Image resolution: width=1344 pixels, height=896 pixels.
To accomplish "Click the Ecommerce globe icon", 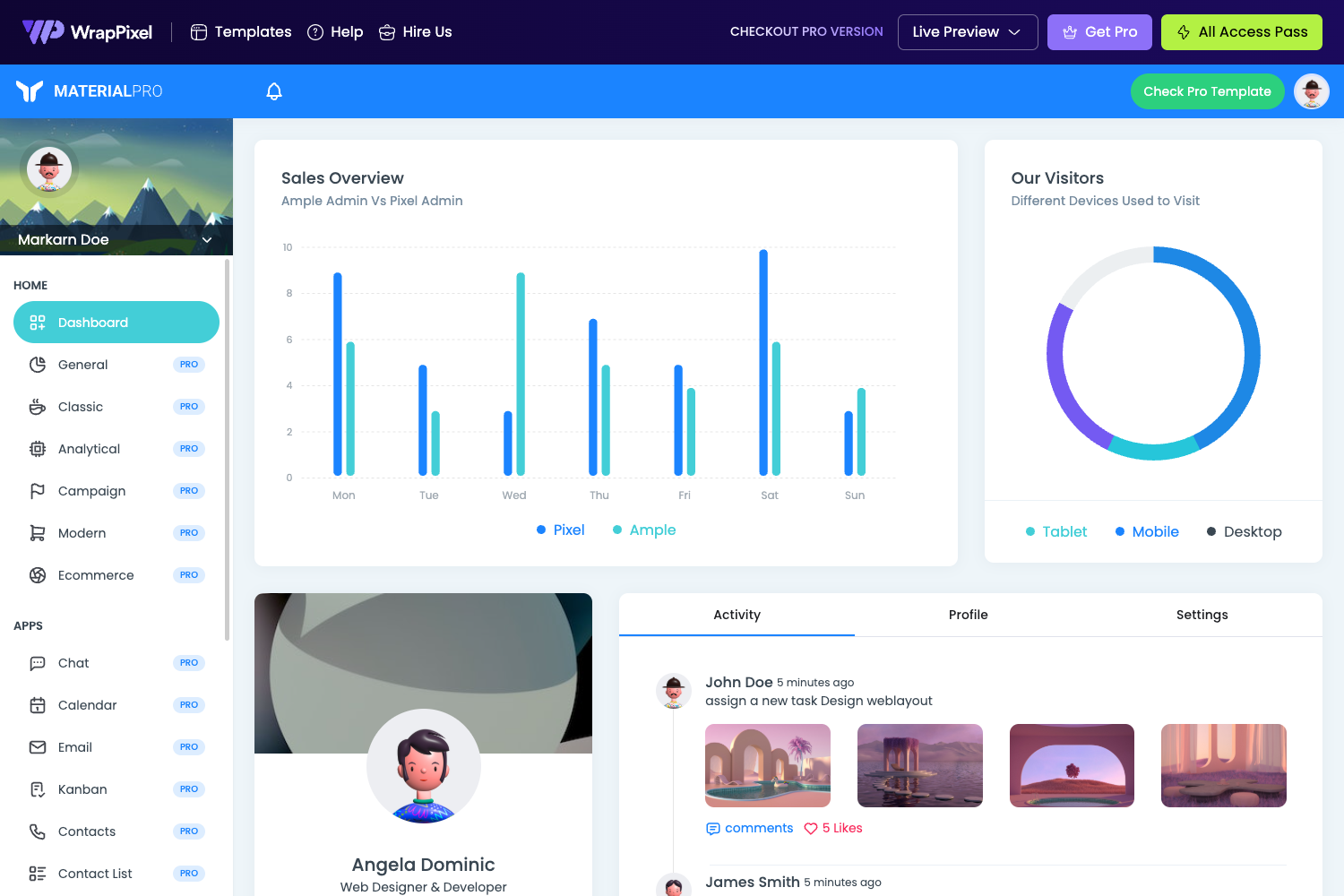I will (x=37, y=574).
